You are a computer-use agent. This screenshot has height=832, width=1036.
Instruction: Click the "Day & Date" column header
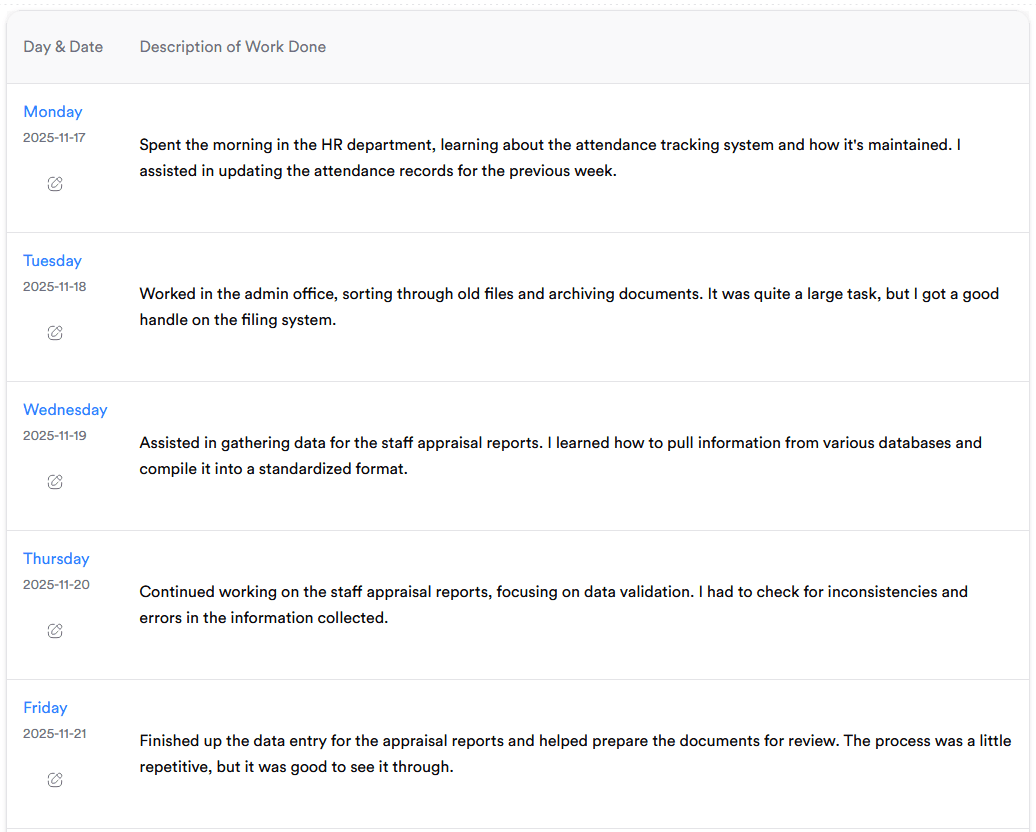[x=63, y=47]
